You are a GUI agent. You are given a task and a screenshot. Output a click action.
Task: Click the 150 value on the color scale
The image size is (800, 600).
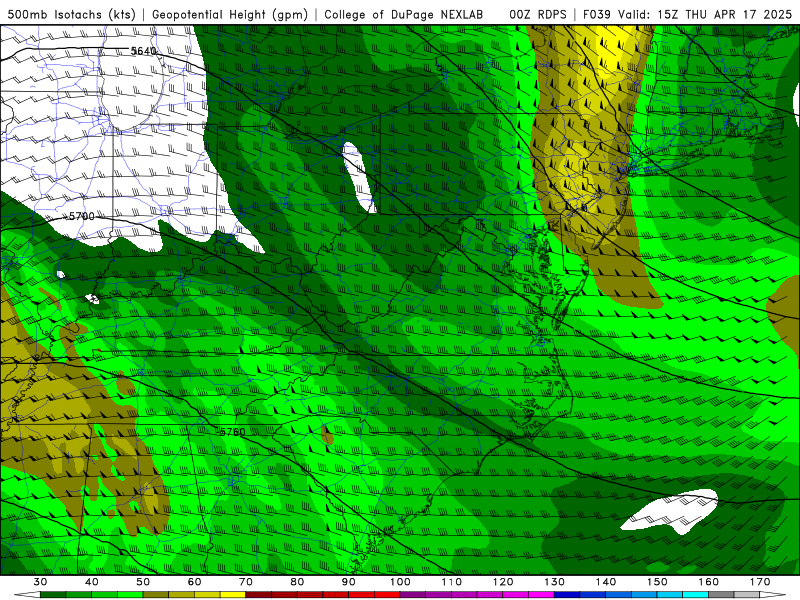coord(657,582)
